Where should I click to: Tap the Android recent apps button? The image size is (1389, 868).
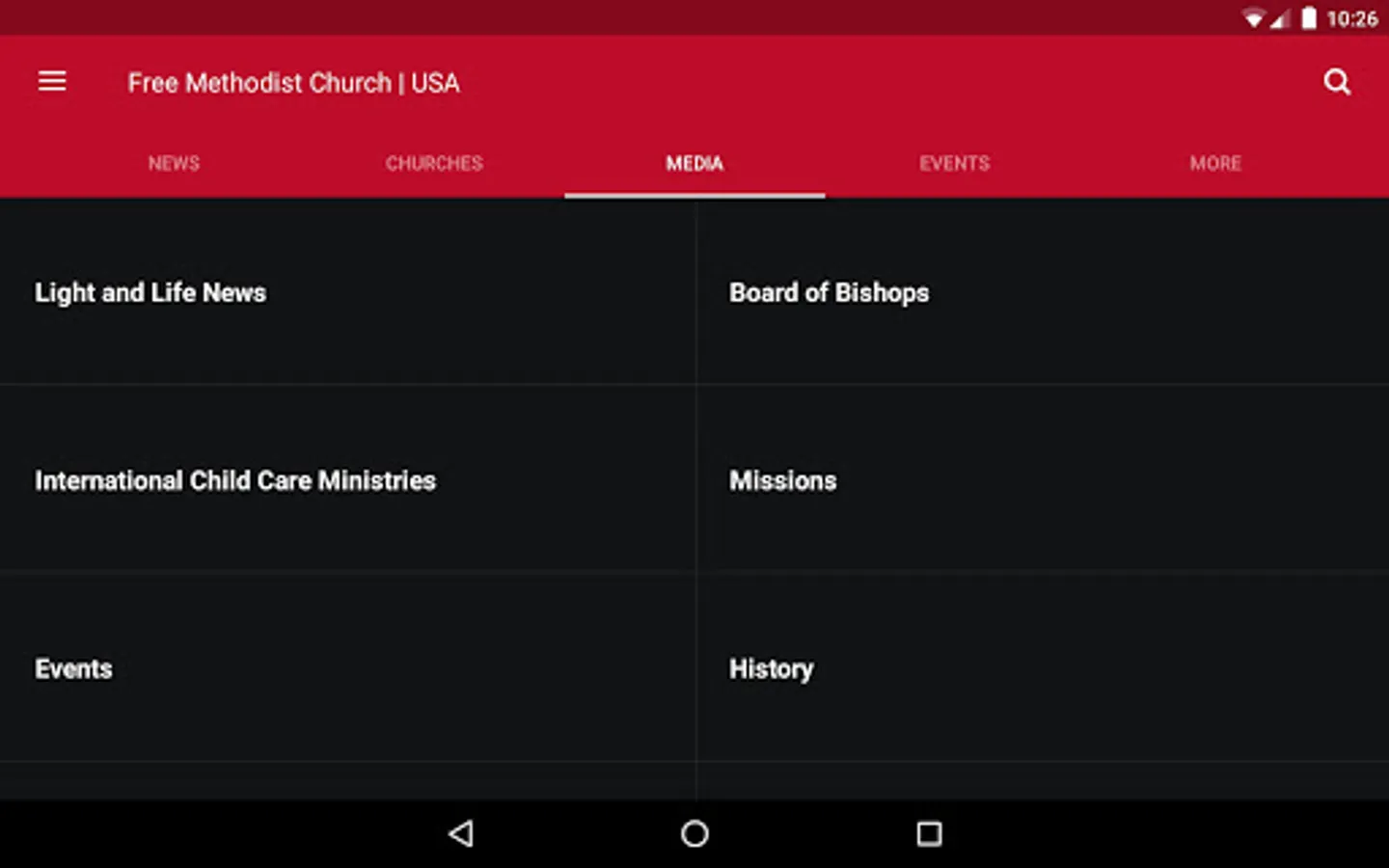tap(929, 833)
